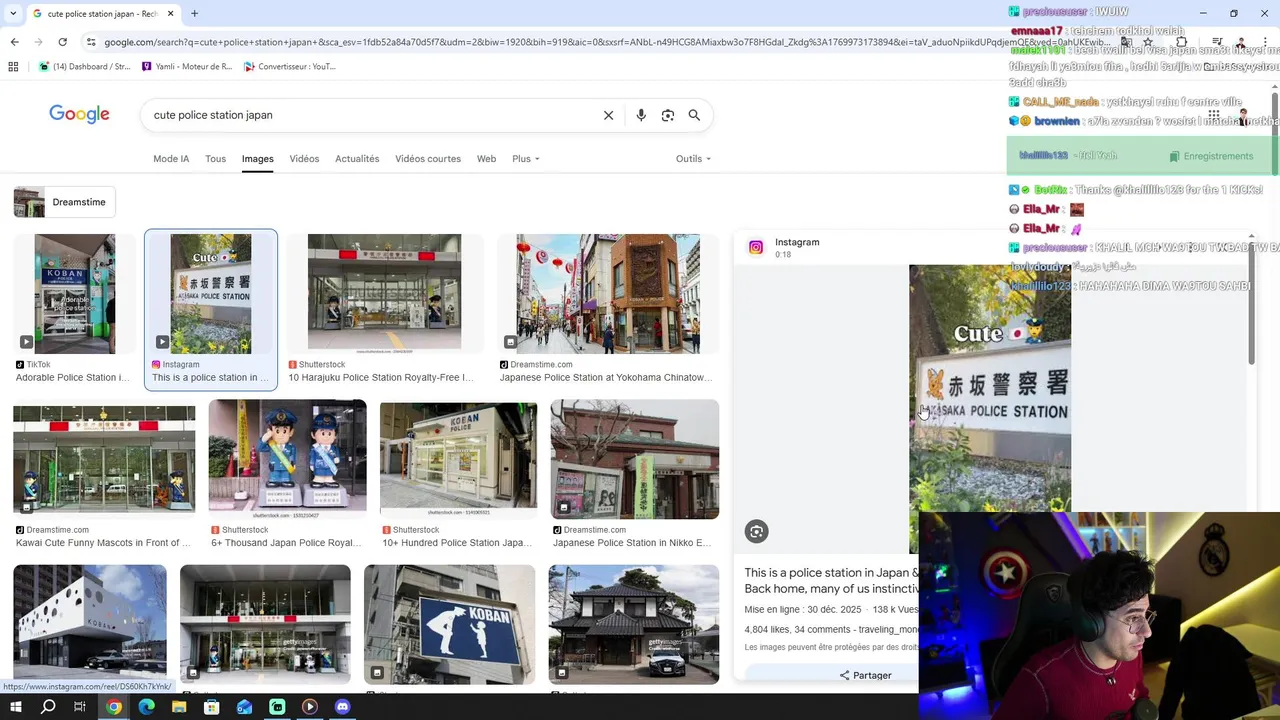The height and width of the screenshot is (720, 1280).
Task: Close the current Chrome tab
Action: (171, 14)
